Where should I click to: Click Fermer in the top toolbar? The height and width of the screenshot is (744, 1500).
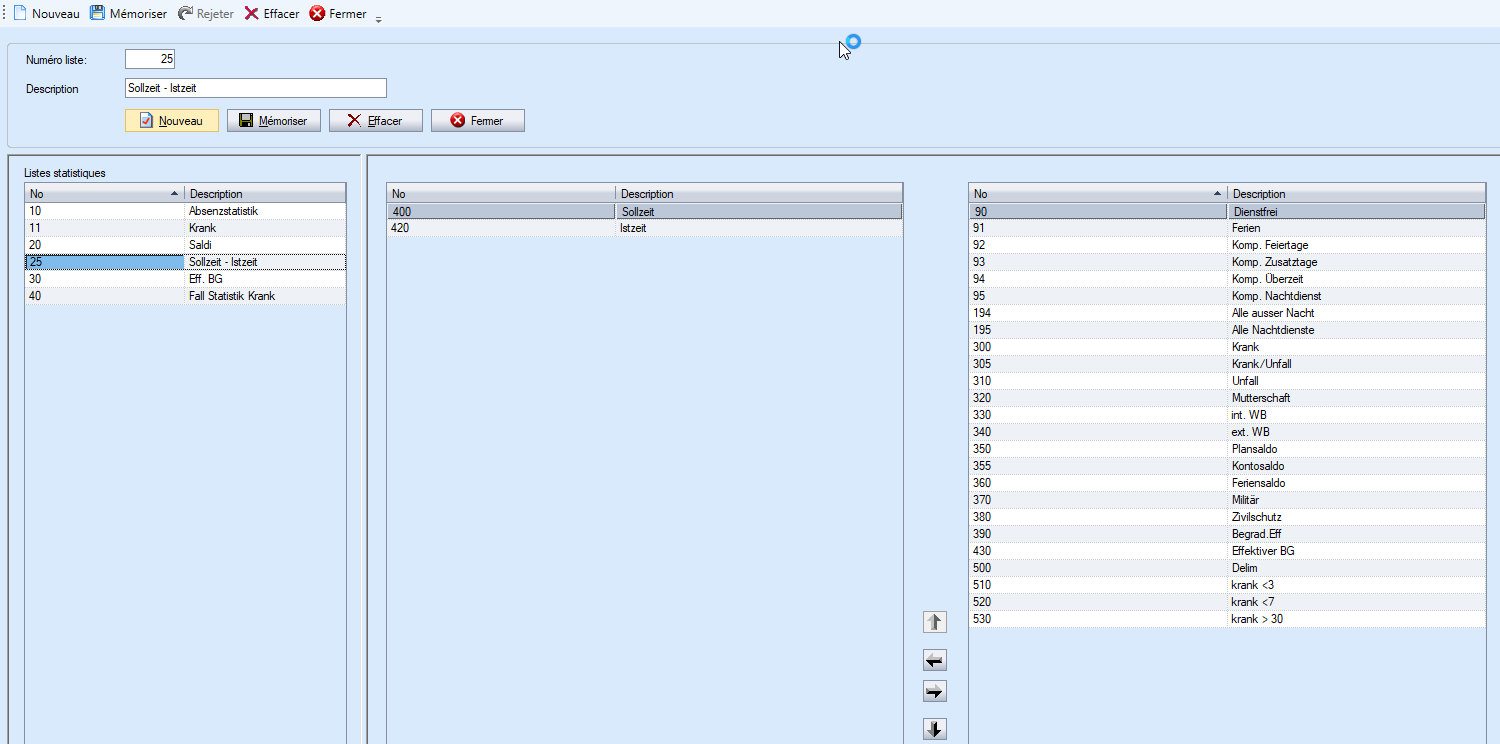coord(338,14)
